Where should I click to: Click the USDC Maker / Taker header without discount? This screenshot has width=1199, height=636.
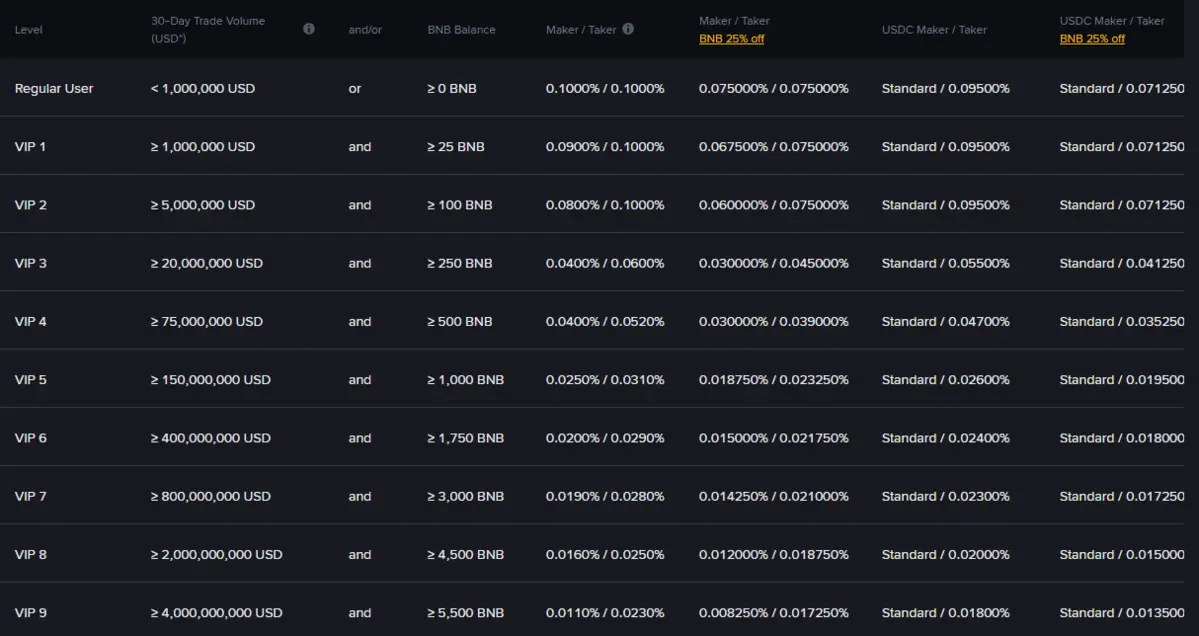[934, 30]
